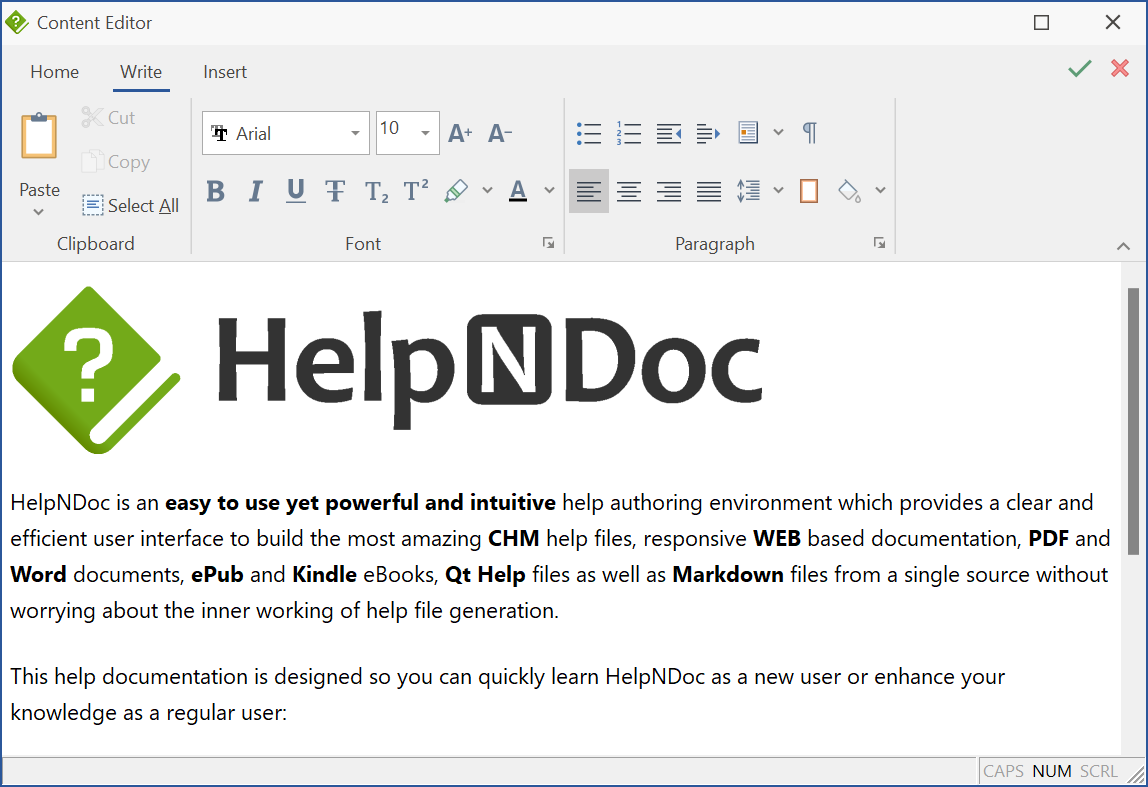Image resolution: width=1148 pixels, height=787 pixels.
Task: Apply the text highlight color marker
Action: point(456,191)
